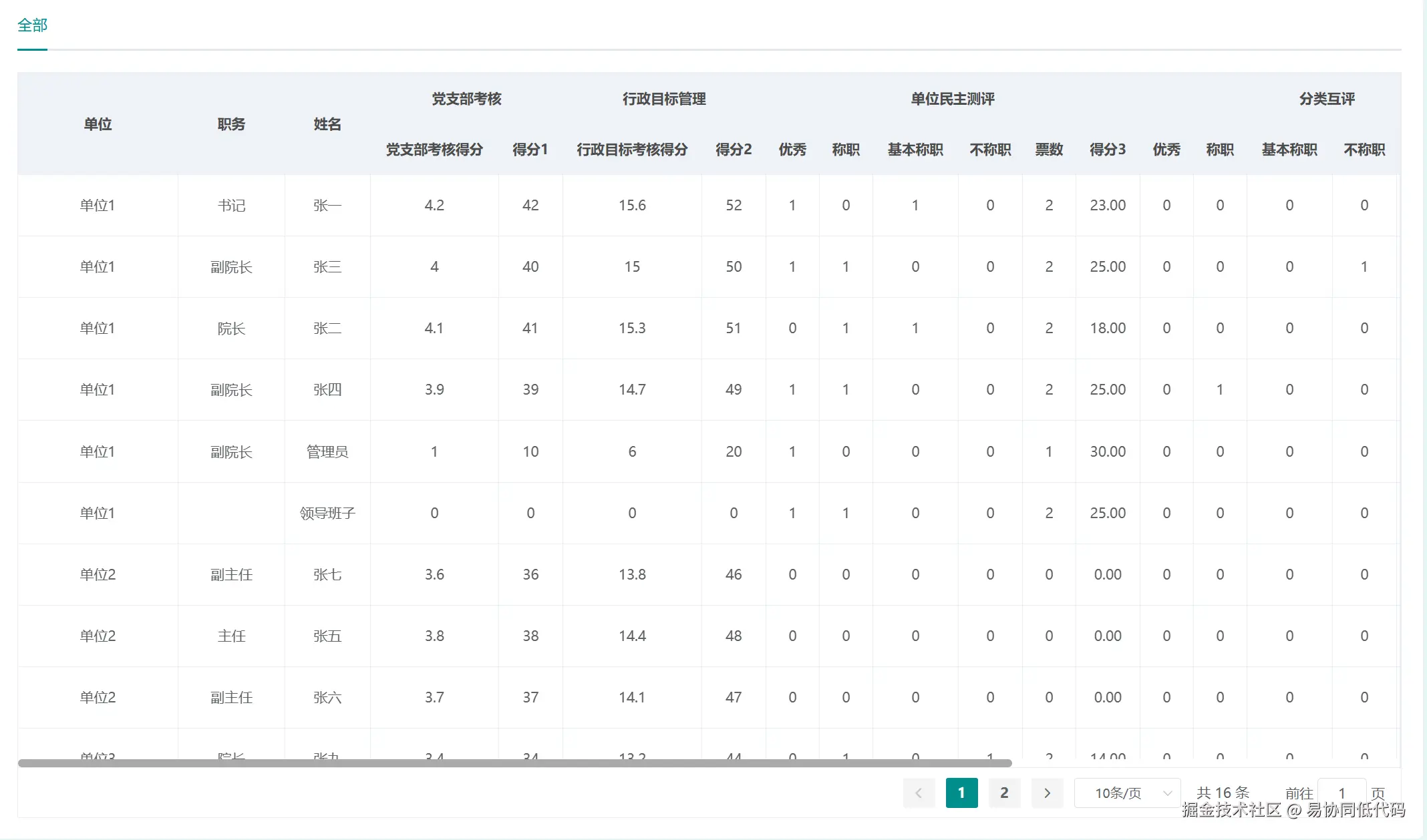Click the 行政目标管理 column group header

pos(664,99)
